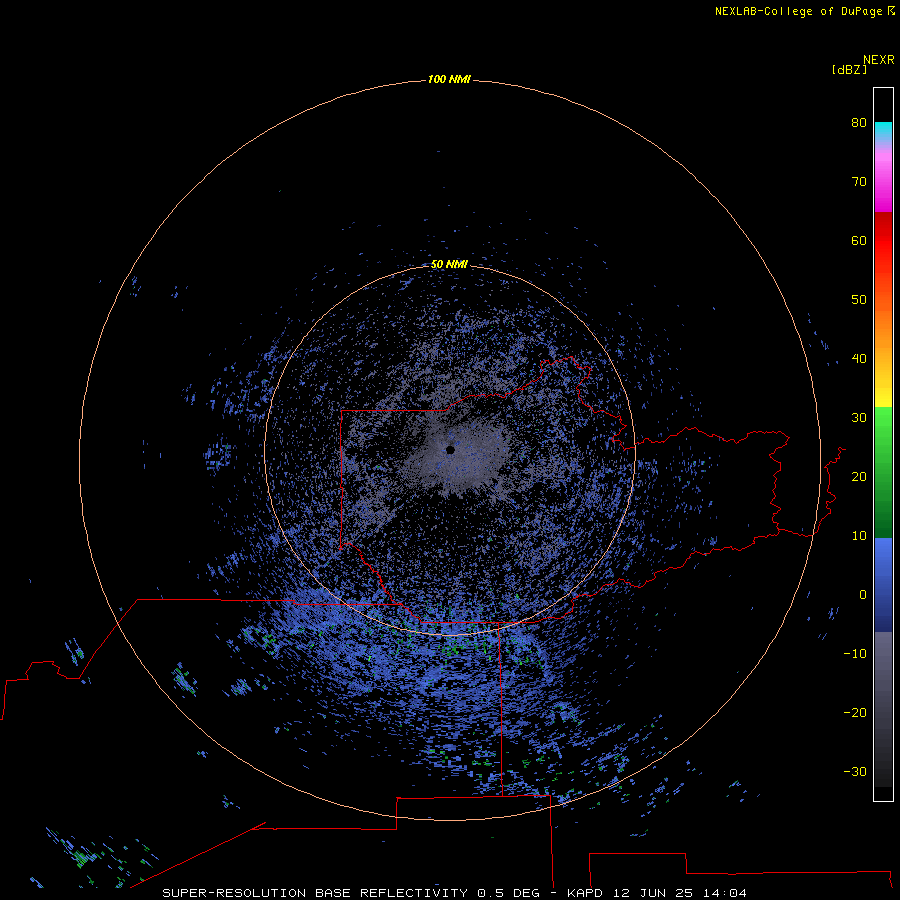900x900 pixels.
Task: Click the 20 value on dBZ scale
Action: (x=859, y=476)
